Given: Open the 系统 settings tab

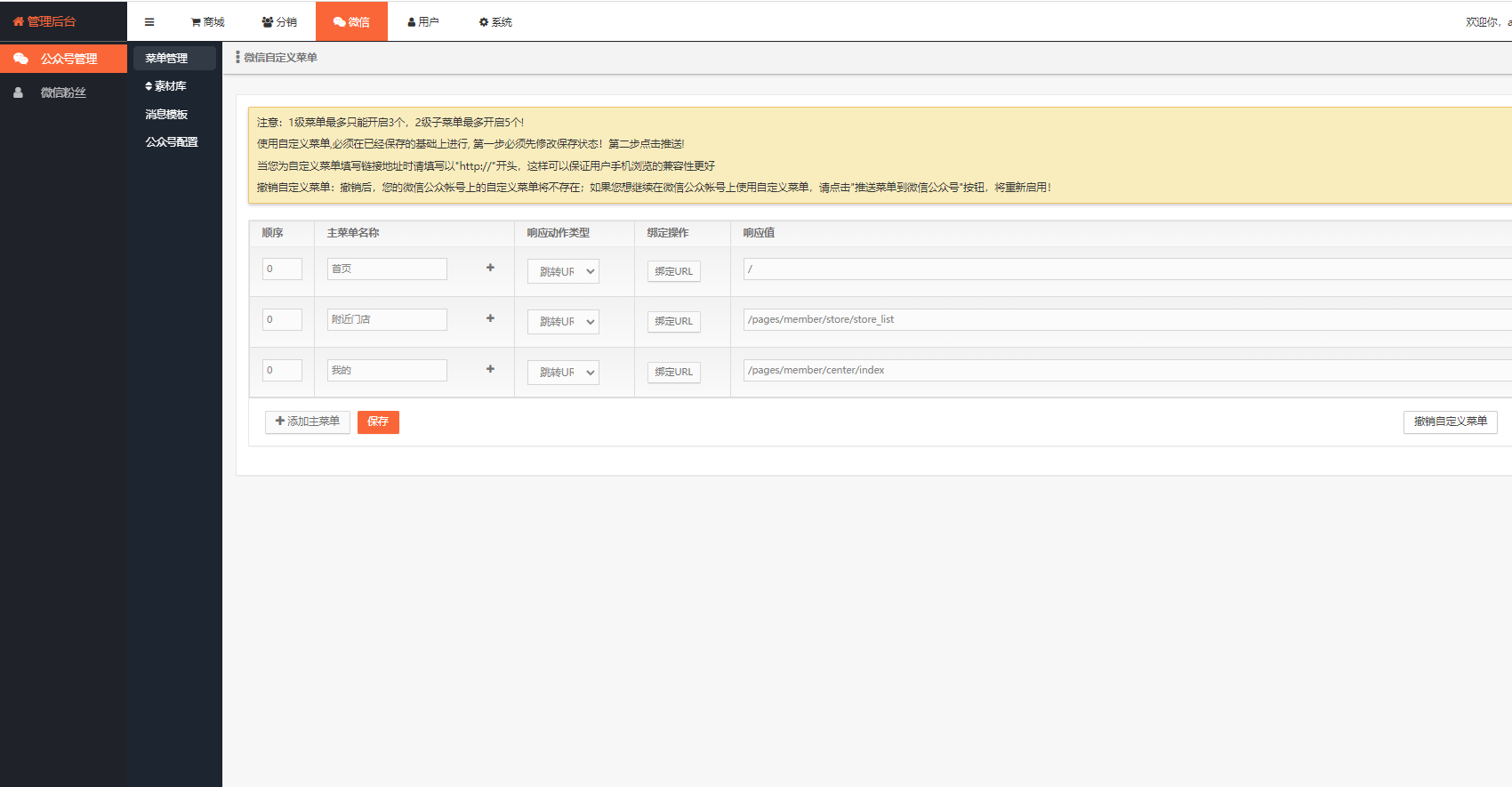Looking at the screenshot, I should [495, 22].
